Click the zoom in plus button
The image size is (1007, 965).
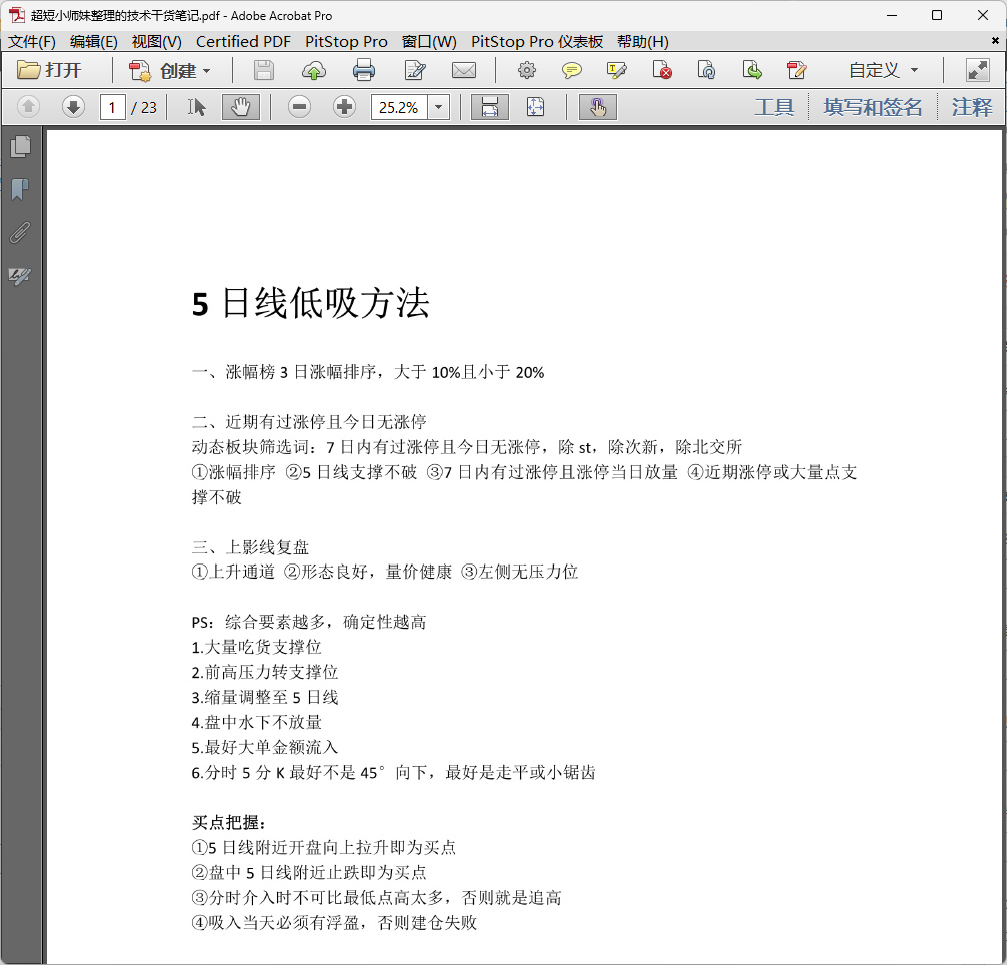(344, 107)
